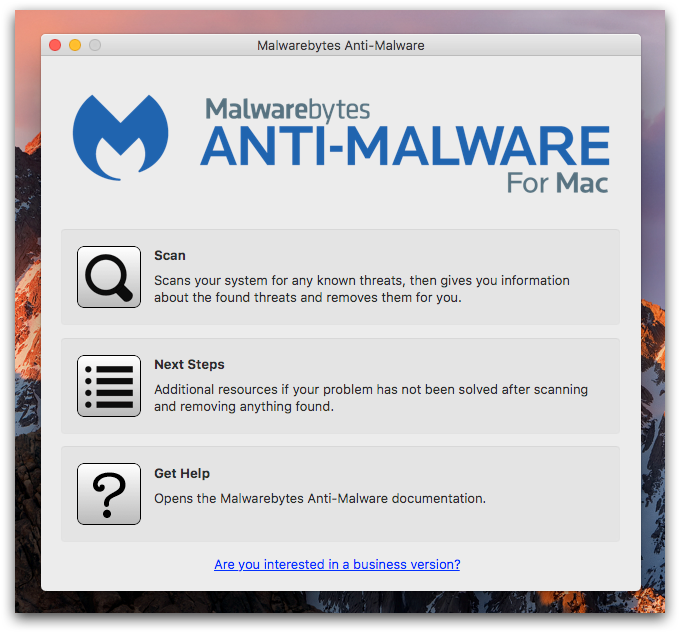The height and width of the screenshot is (632, 679).
Task: Click the 'Scan' heading text
Action: coord(170,256)
